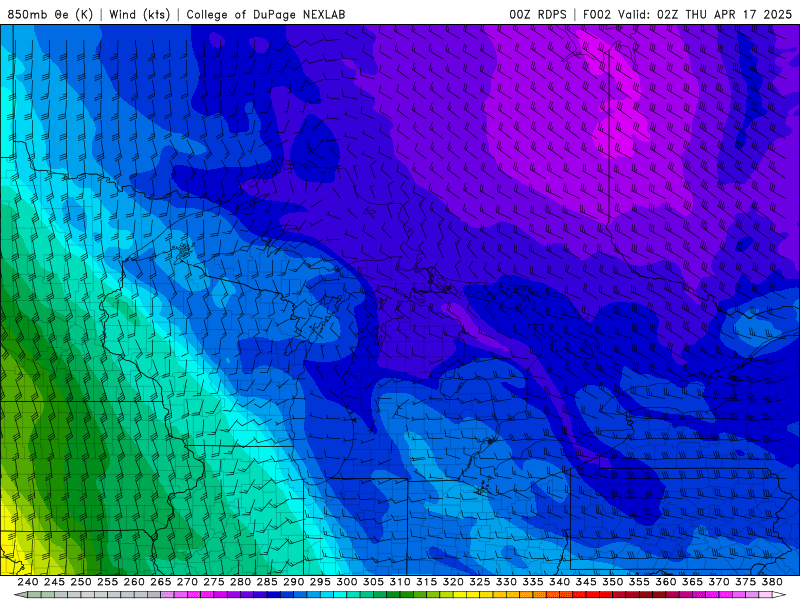The width and height of the screenshot is (800, 600).
Task: Click the 'College of DuPage NEXLAB' label
Action: pos(265,14)
